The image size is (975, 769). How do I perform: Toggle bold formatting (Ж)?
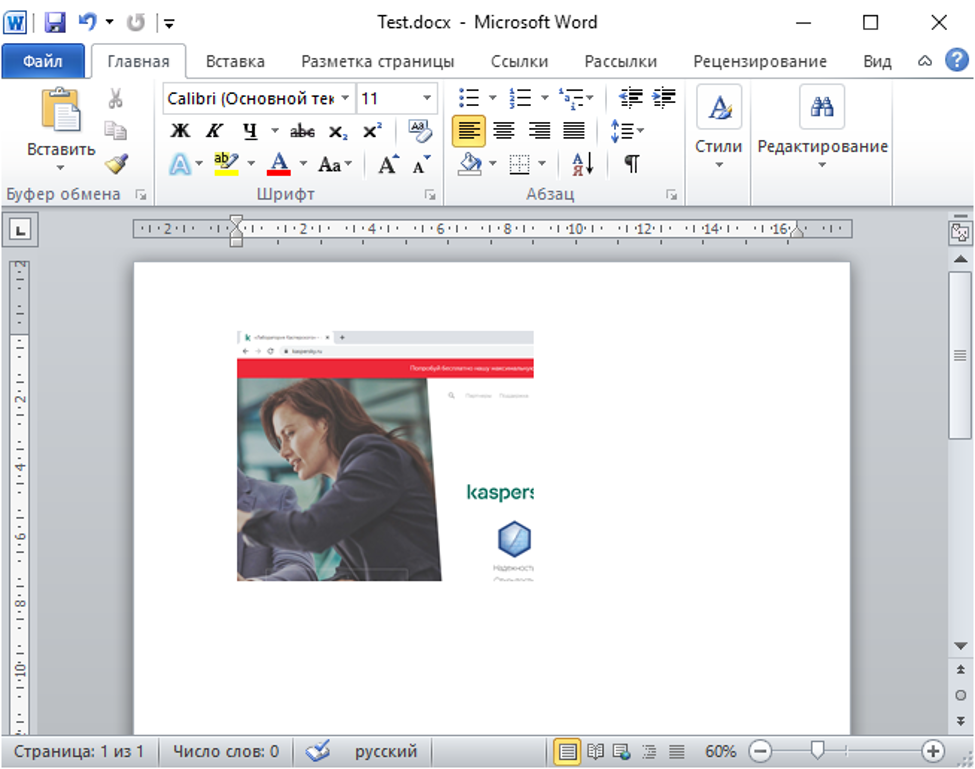[180, 131]
